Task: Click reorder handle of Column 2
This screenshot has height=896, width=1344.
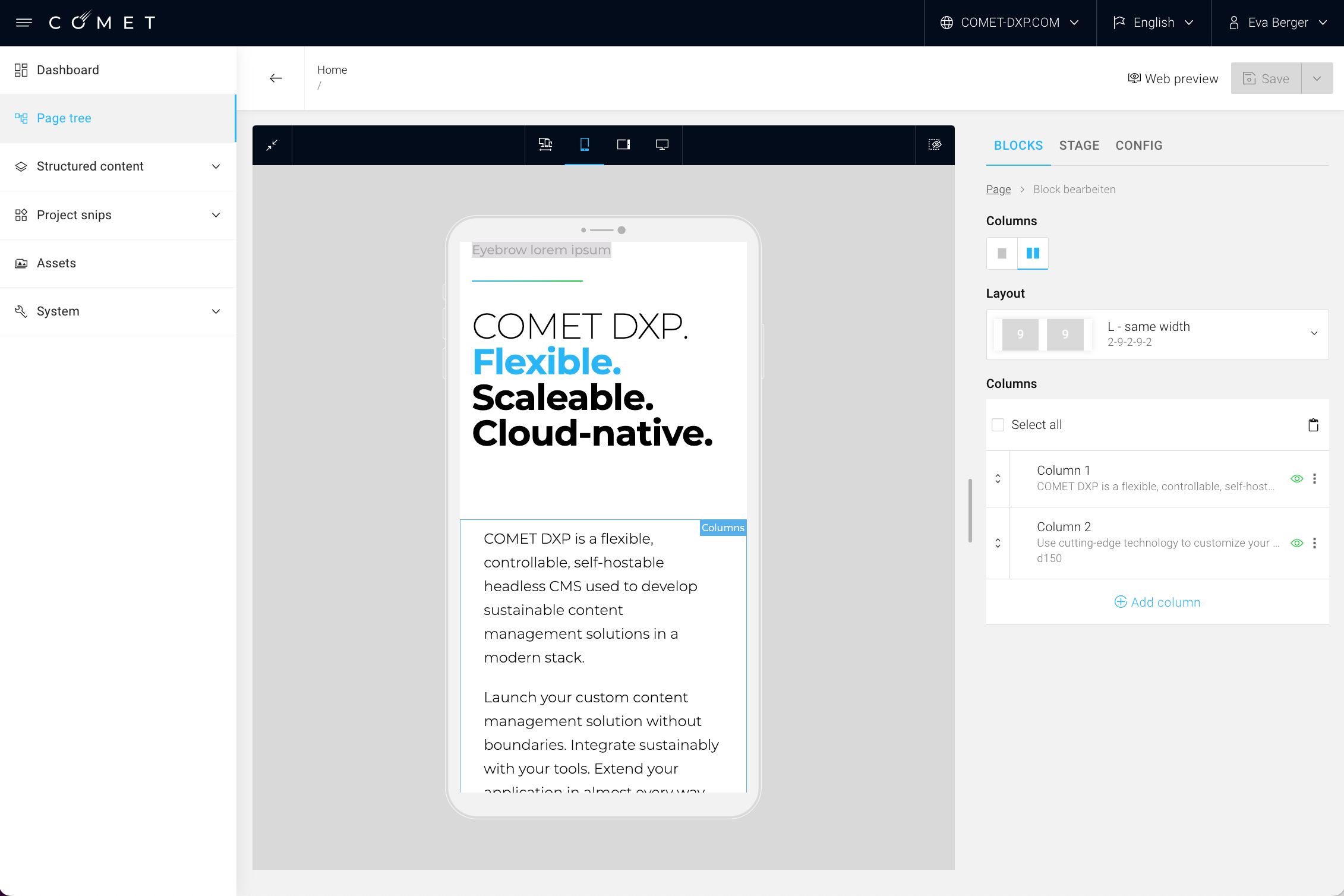Action: 998,543
